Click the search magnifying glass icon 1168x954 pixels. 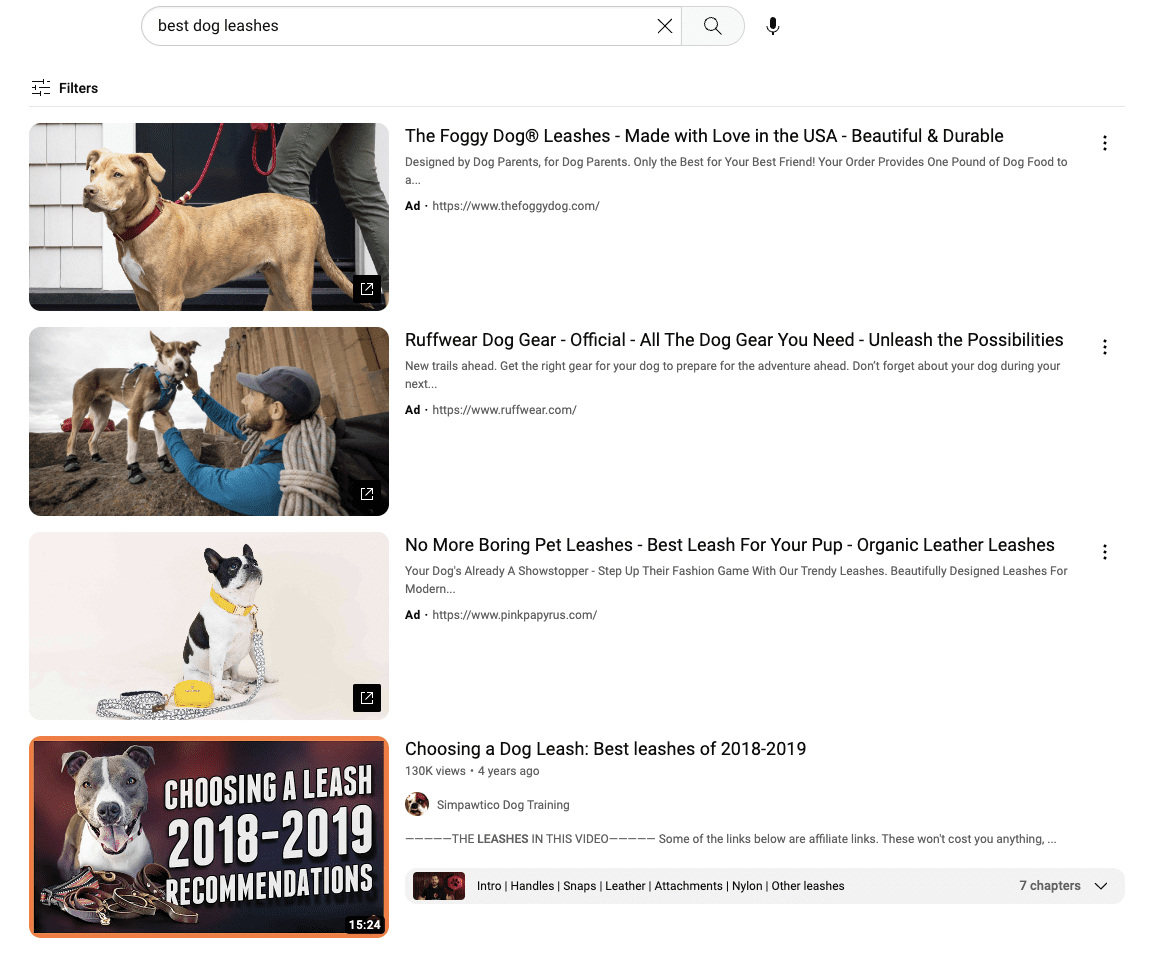click(x=712, y=25)
